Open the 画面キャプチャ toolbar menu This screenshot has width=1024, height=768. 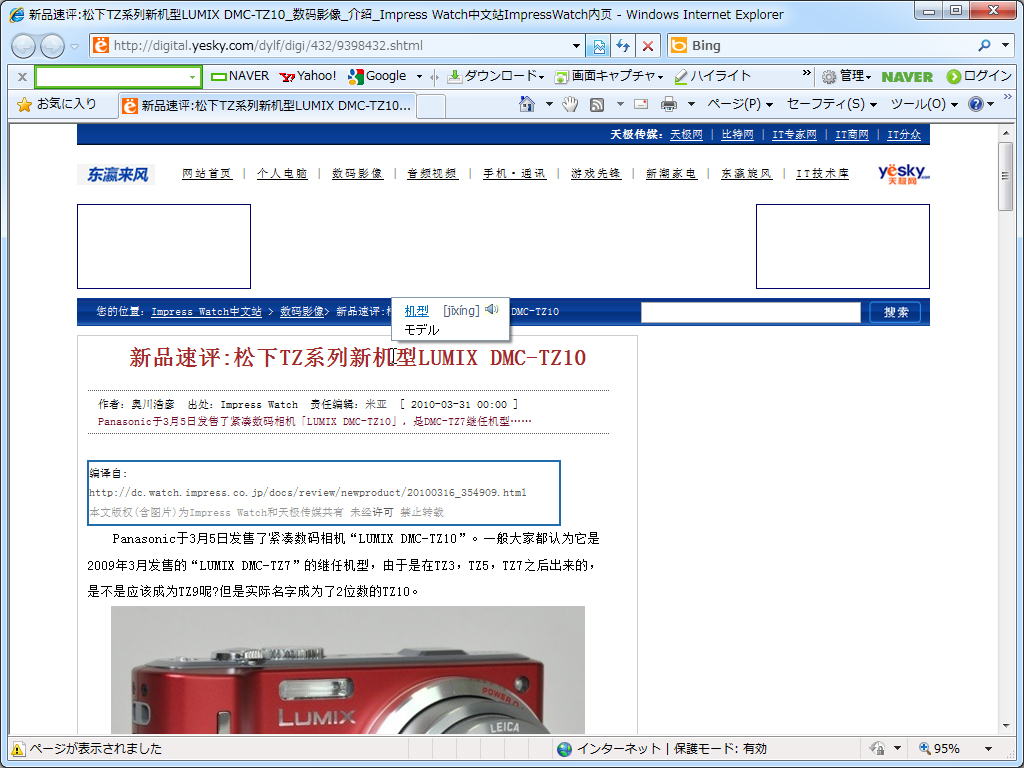pyautogui.click(x=609, y=76)
